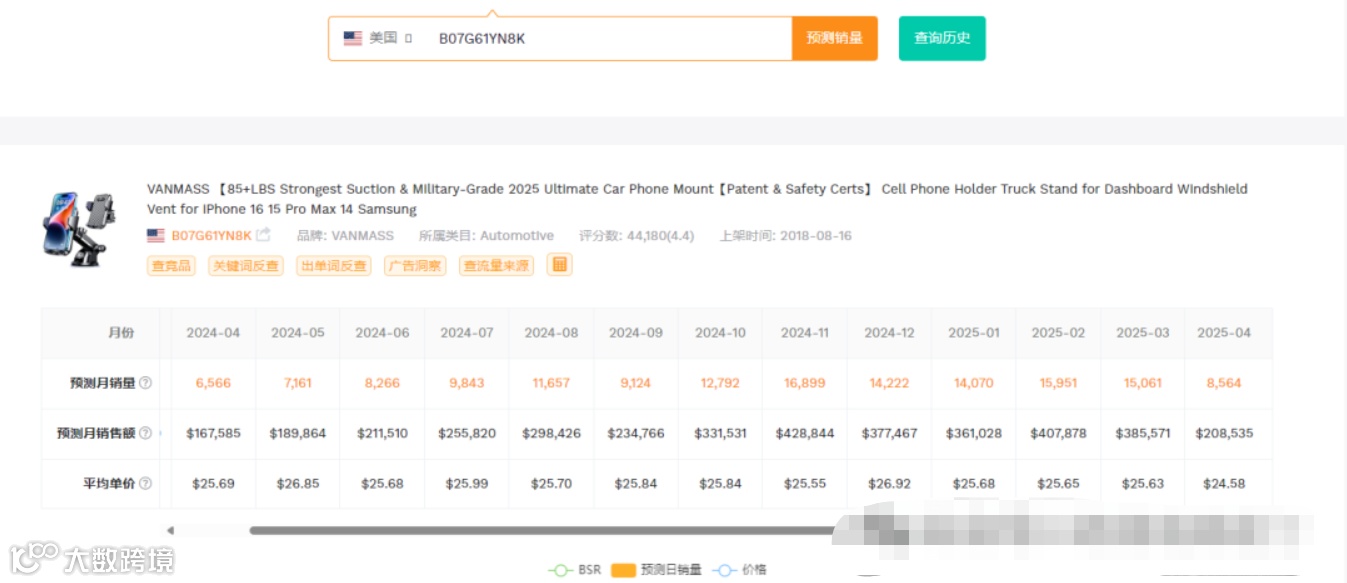Viewport: 1347px width, 583px height.
Task: Click the horizontal scrollbar thumb under table
Action: point(540,530)
